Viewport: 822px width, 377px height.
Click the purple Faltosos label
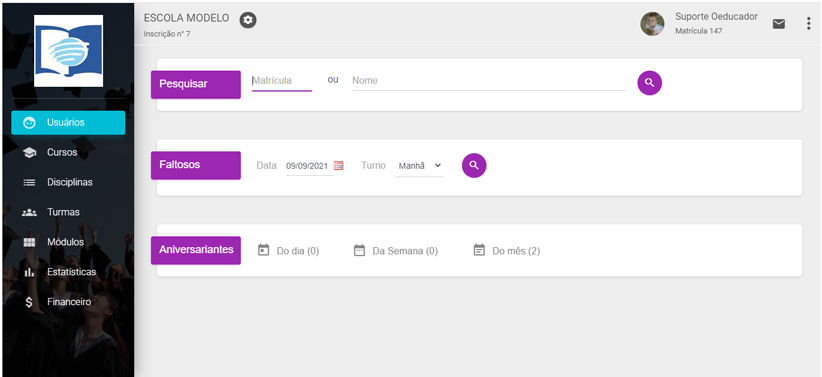pos(196,165)
